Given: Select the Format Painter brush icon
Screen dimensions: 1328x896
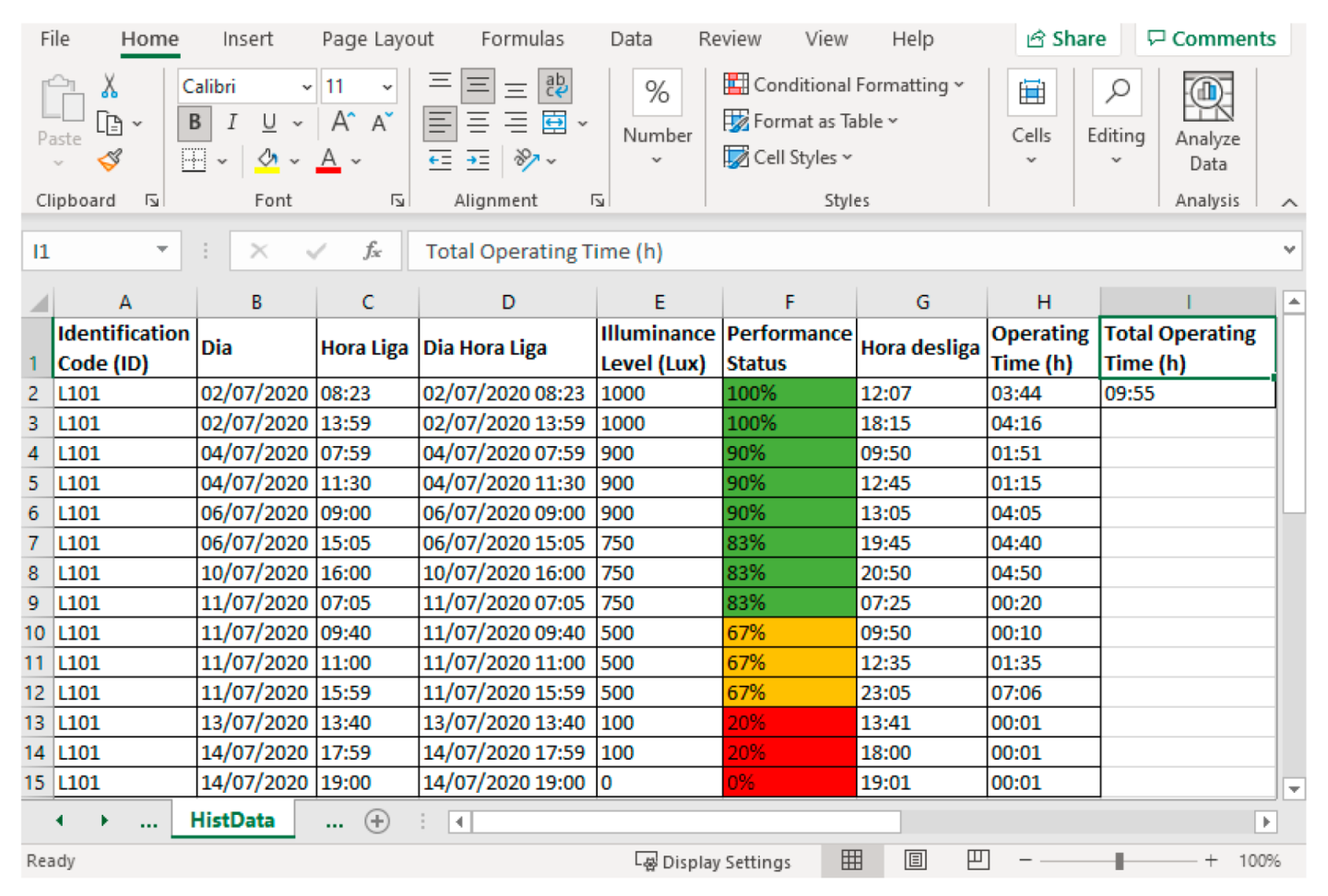Looking at the screenshot, I should [110, 160].
